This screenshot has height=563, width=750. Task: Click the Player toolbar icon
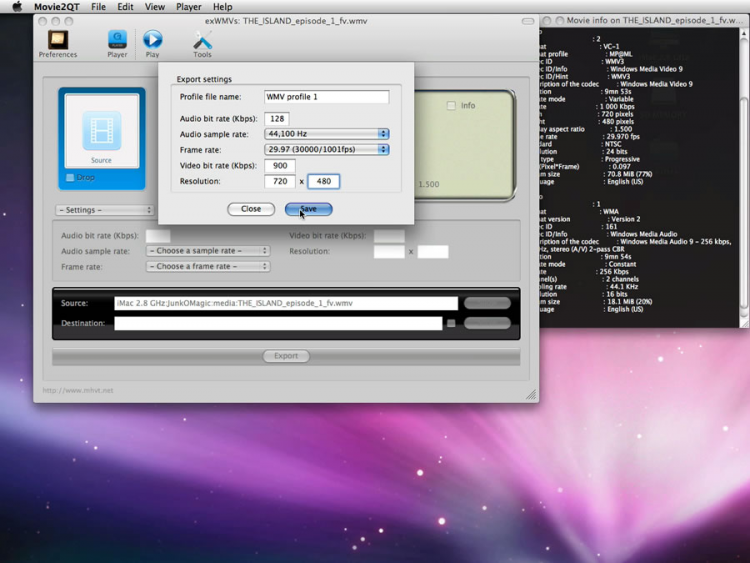(x=117, y=40)
